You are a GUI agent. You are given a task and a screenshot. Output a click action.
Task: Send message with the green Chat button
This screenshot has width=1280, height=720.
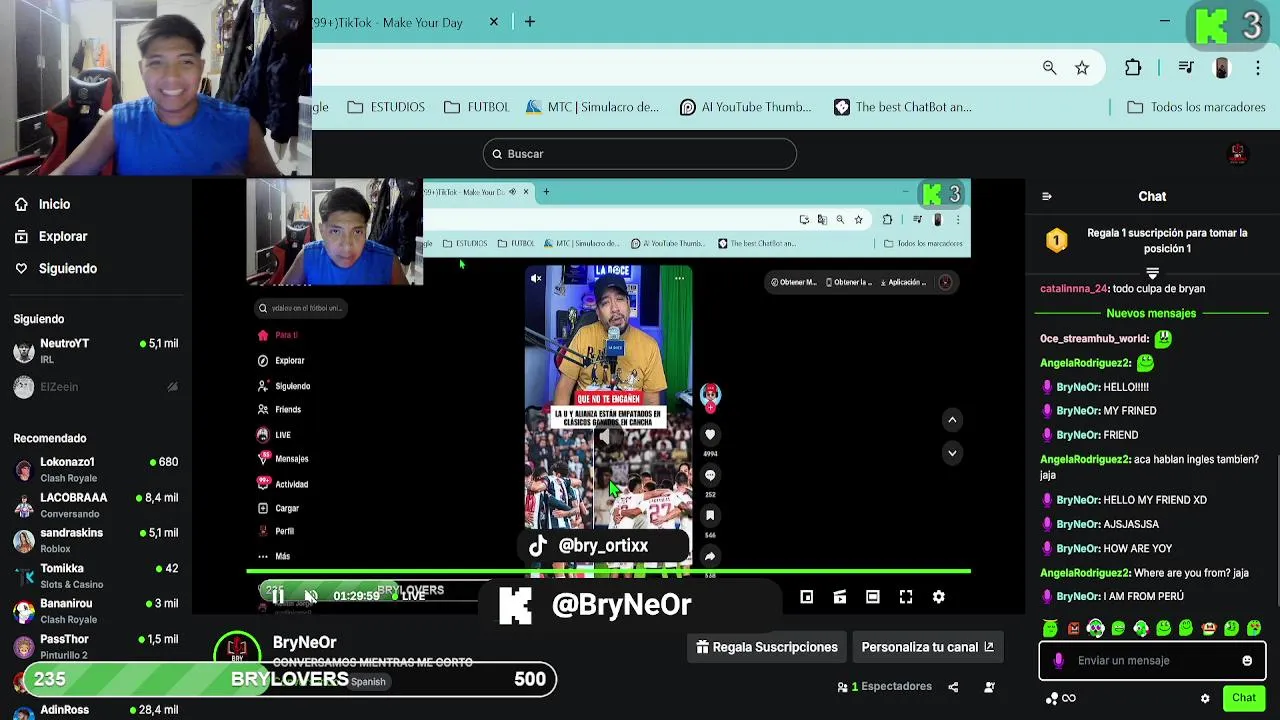[x=1244, y=698]
